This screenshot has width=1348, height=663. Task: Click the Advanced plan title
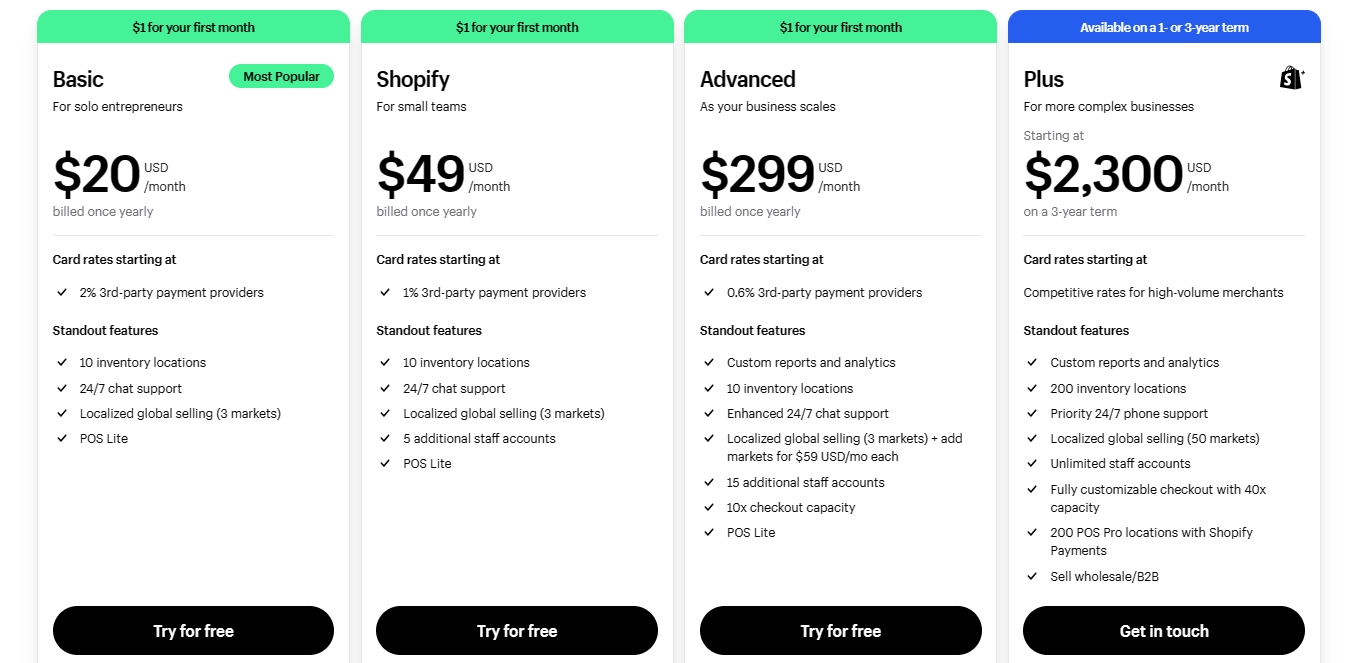[747, 79]
